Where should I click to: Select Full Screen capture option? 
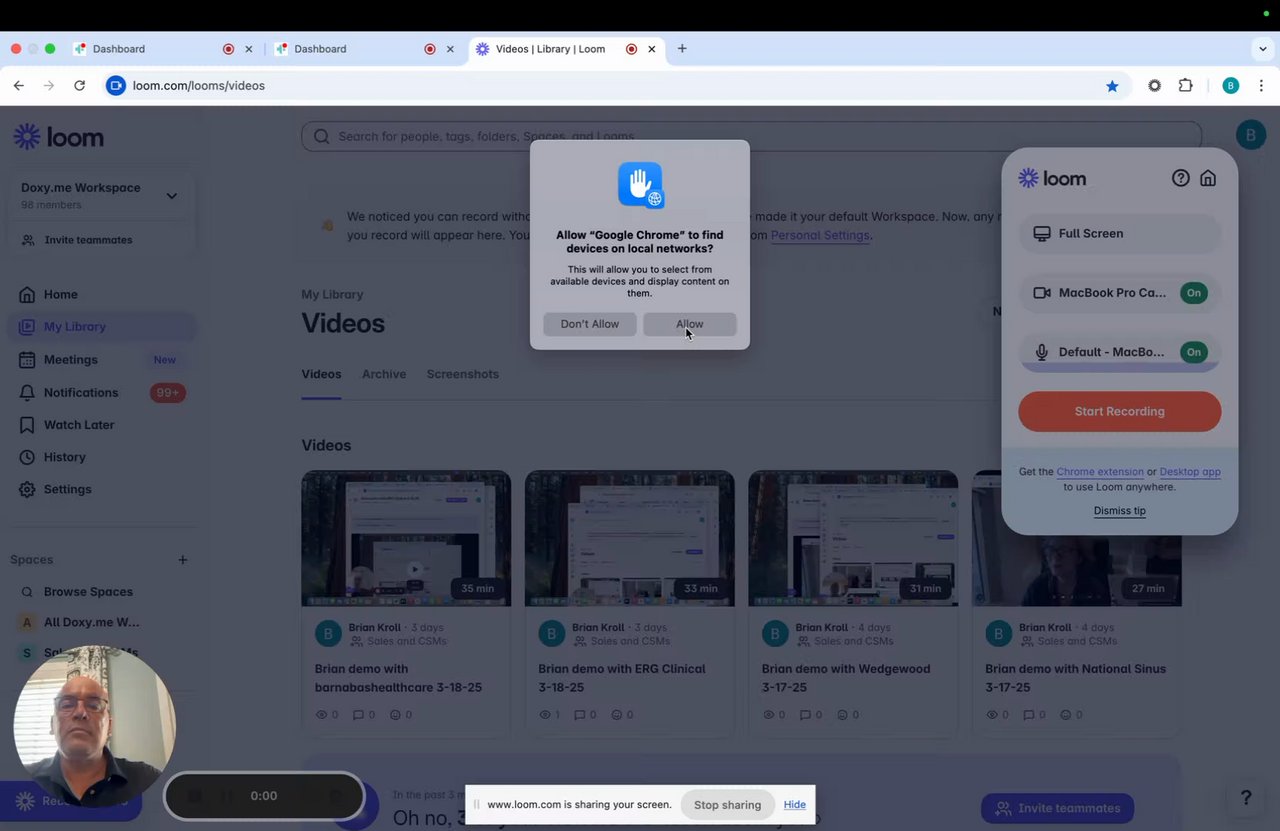pyautogui.click(x=1120, y=233)
